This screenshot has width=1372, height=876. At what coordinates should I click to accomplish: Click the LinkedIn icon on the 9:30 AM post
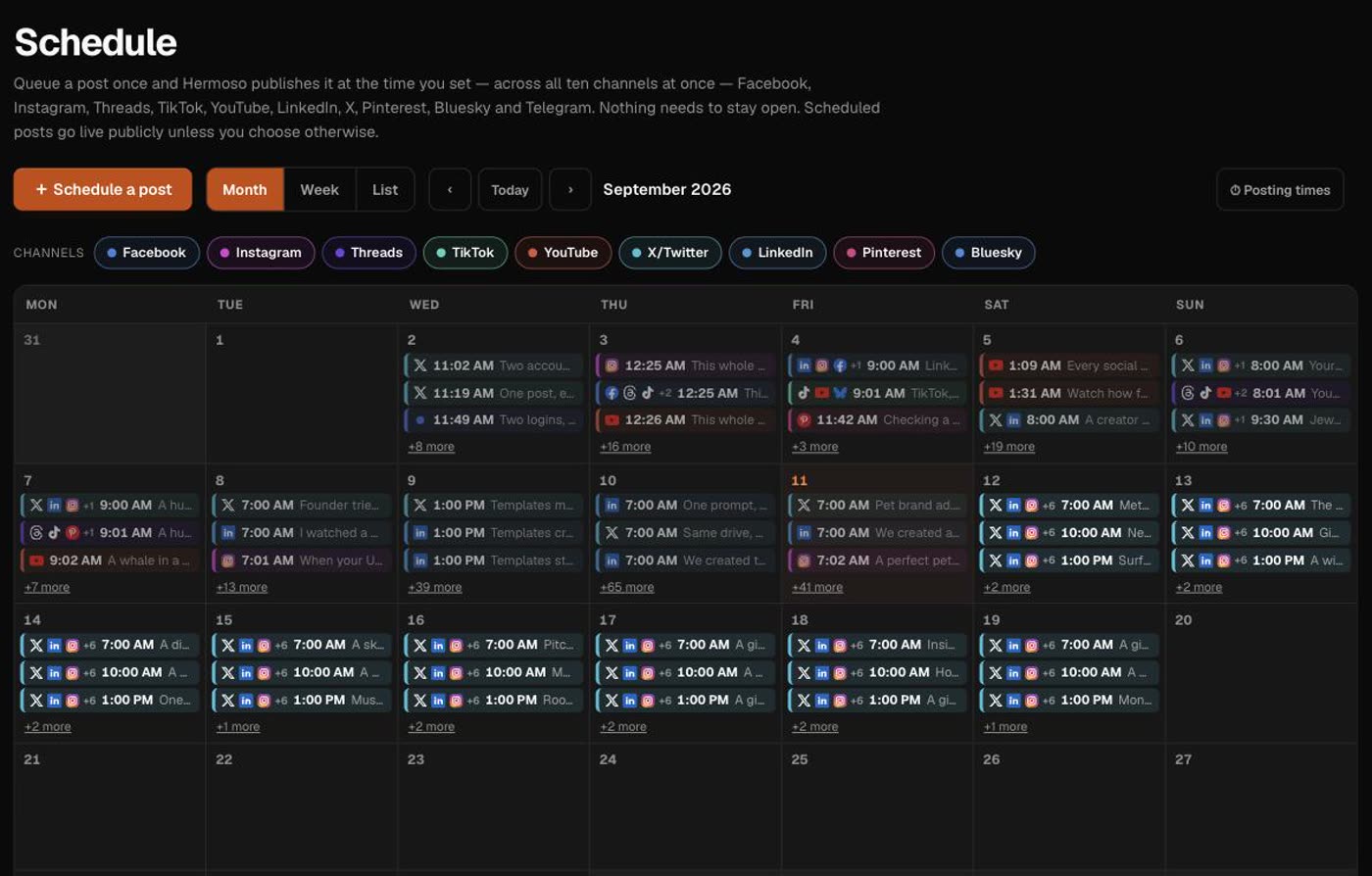tap(1205, 420)
